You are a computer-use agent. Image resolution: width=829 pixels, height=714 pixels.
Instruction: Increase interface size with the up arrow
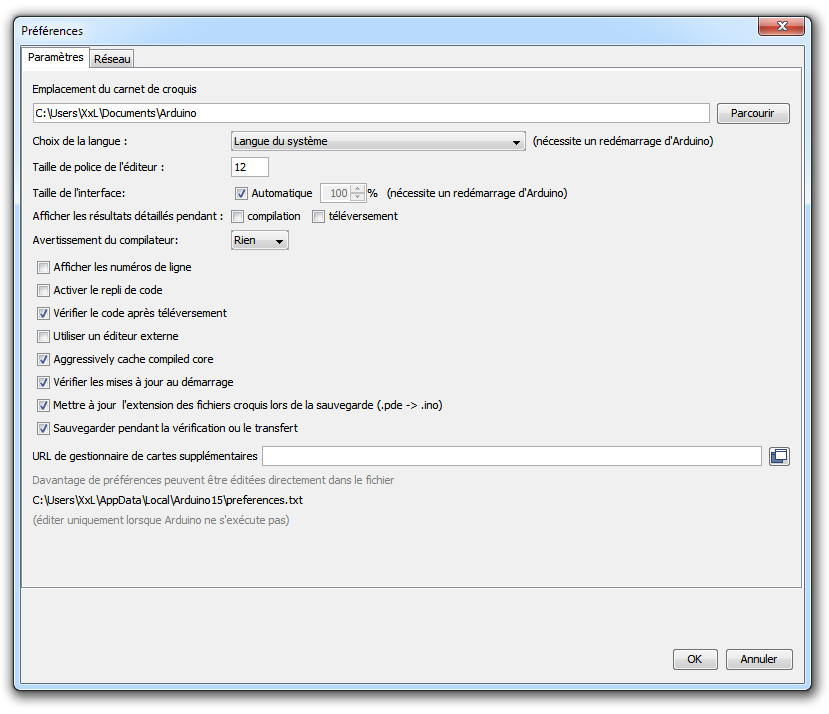pyautogui.click(x=358, y=189)
